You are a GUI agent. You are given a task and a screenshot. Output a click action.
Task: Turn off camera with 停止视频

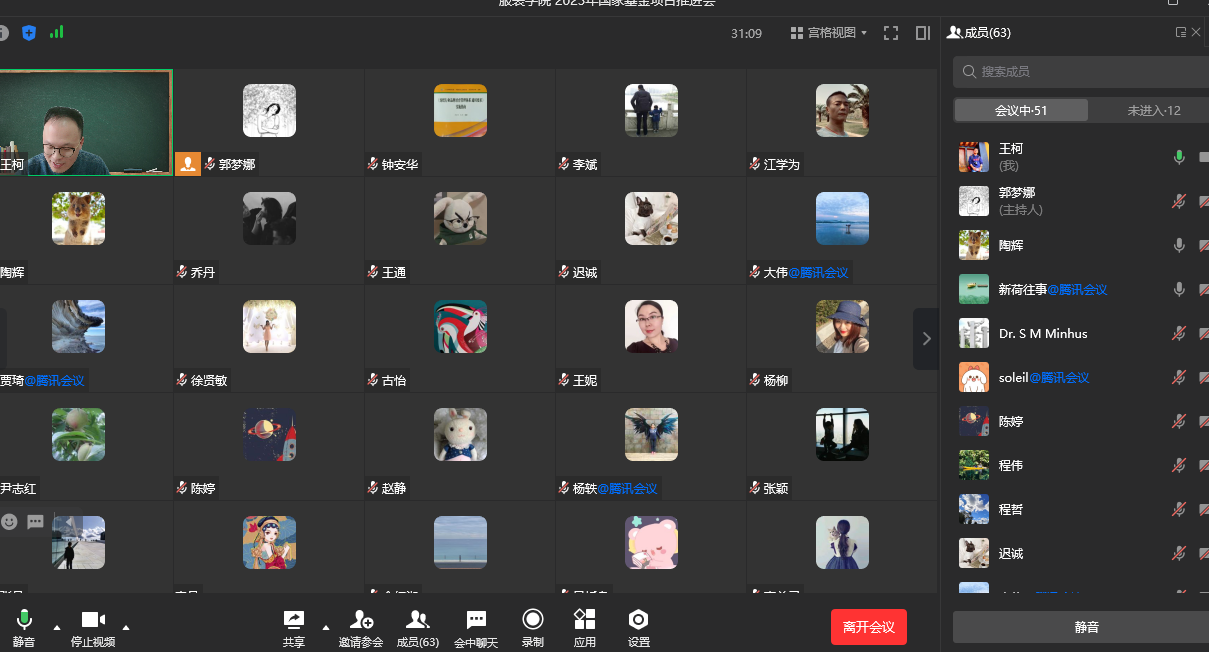[x=93, y=628]
